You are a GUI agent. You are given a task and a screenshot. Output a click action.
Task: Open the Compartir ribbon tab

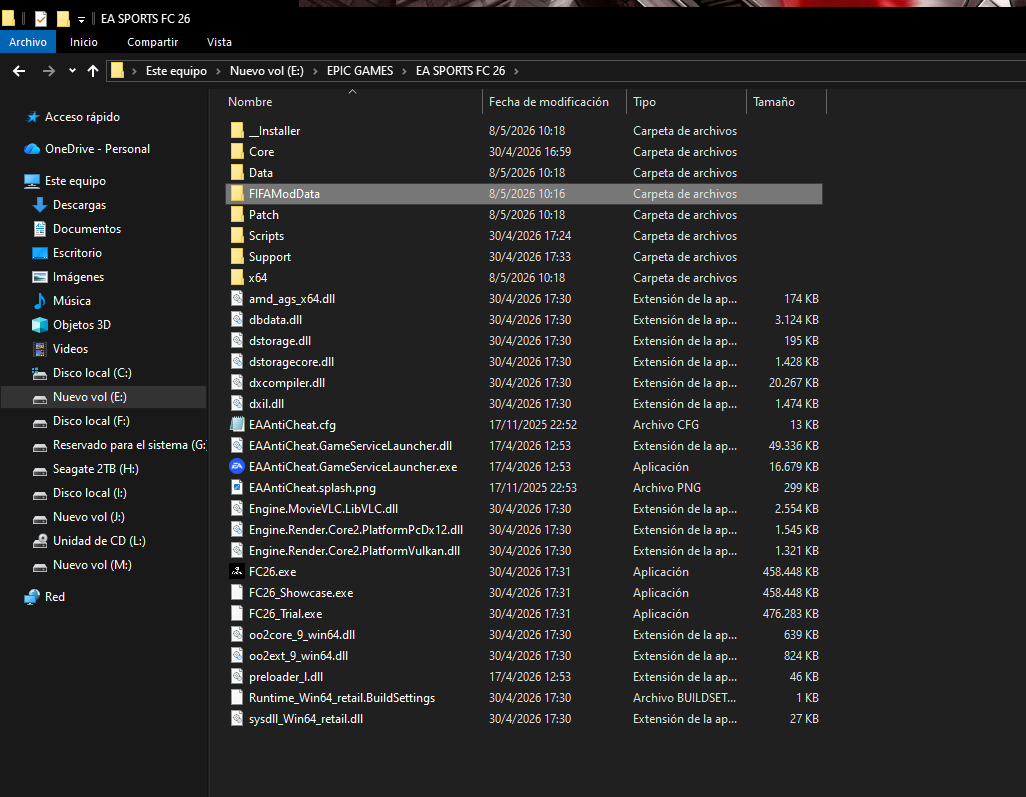click(152, 42)
